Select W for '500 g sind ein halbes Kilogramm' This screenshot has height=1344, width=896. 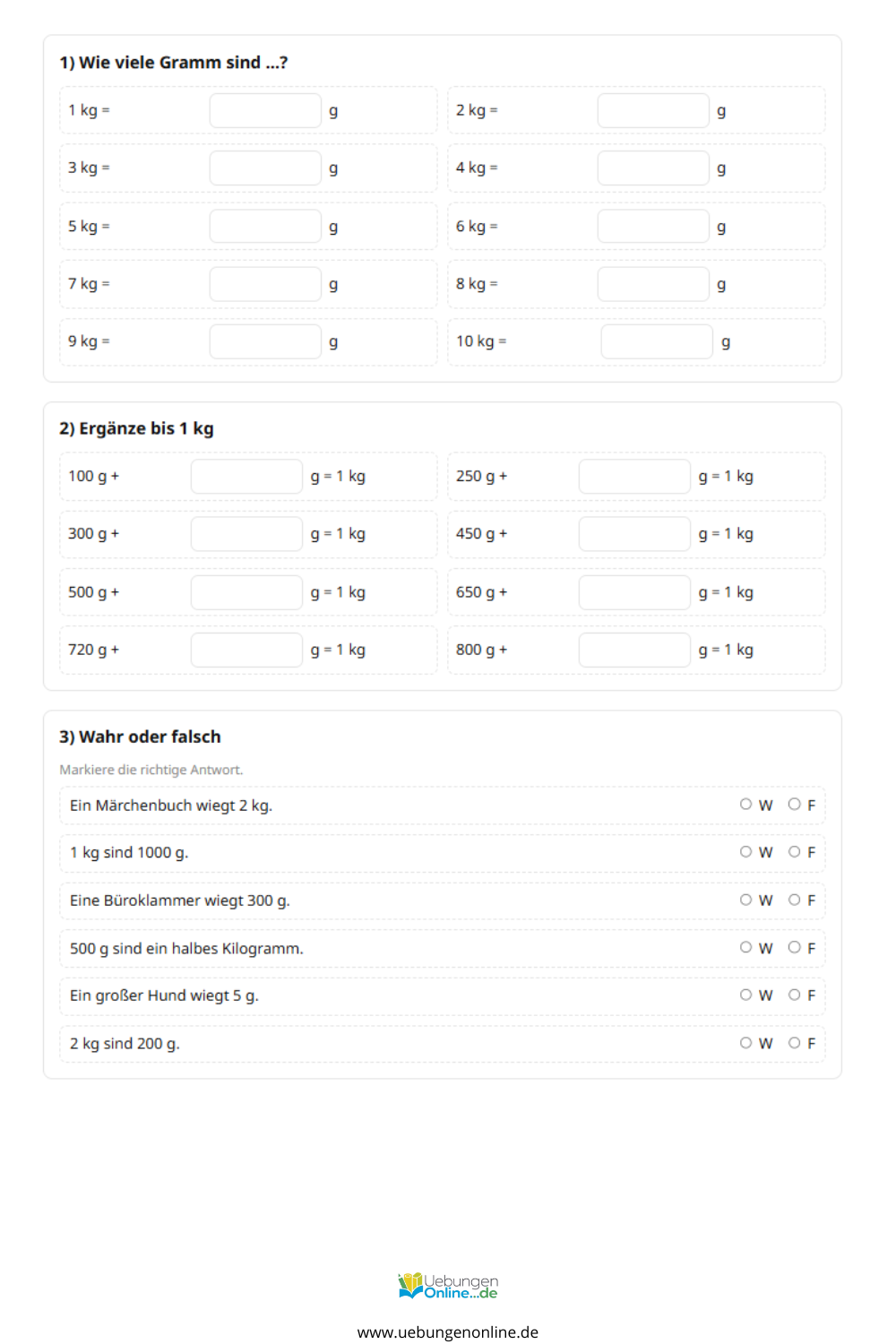coord(745,947)
